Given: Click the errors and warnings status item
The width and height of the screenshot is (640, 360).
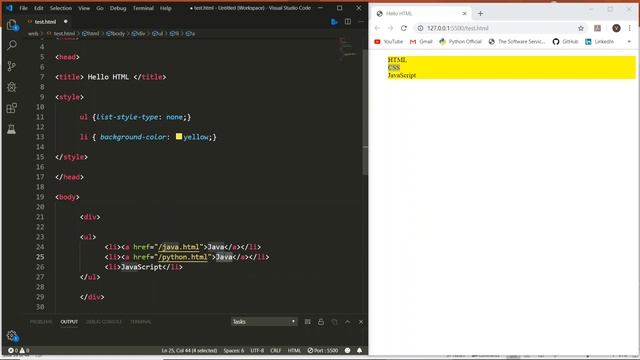Looking at the screenshot, I should pos(18,351).
